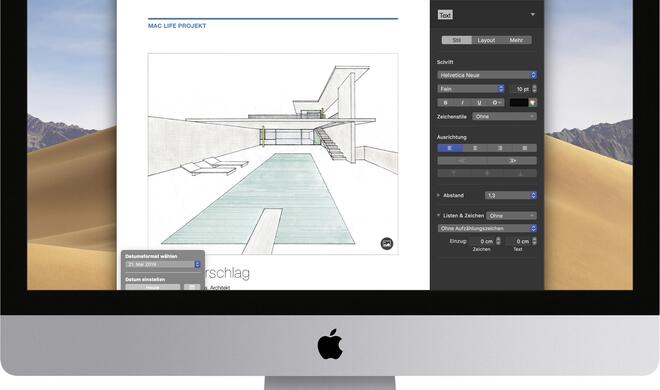Align text left
Viewport: 660px width, 390px height.
[450, 148]
